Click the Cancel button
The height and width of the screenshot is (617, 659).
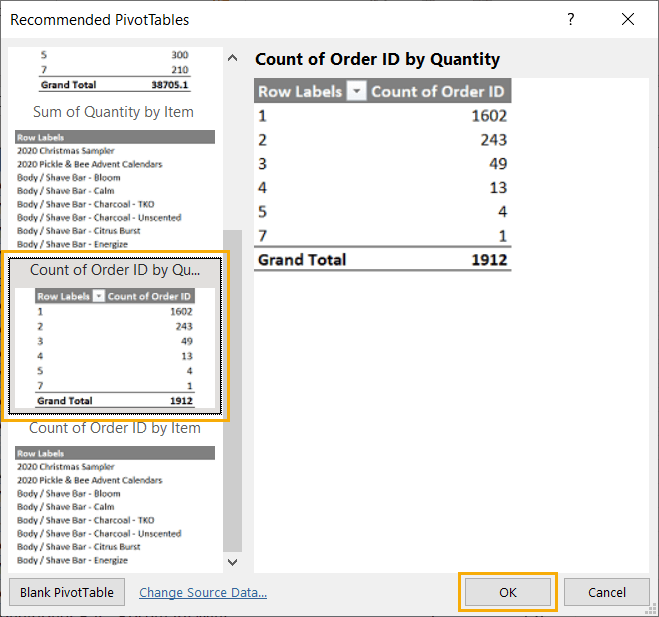[x=606, y=592]
